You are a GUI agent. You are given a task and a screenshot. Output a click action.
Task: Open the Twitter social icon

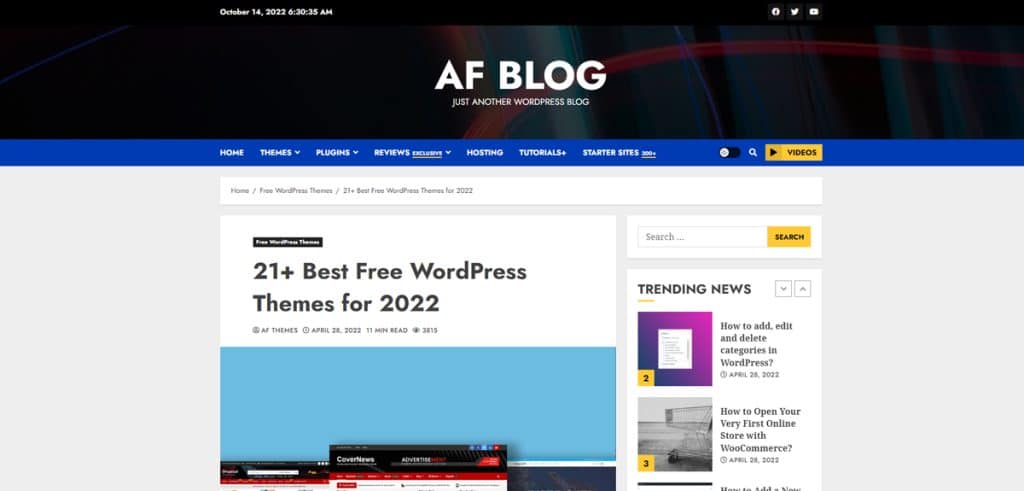click(x=795, y=12)
